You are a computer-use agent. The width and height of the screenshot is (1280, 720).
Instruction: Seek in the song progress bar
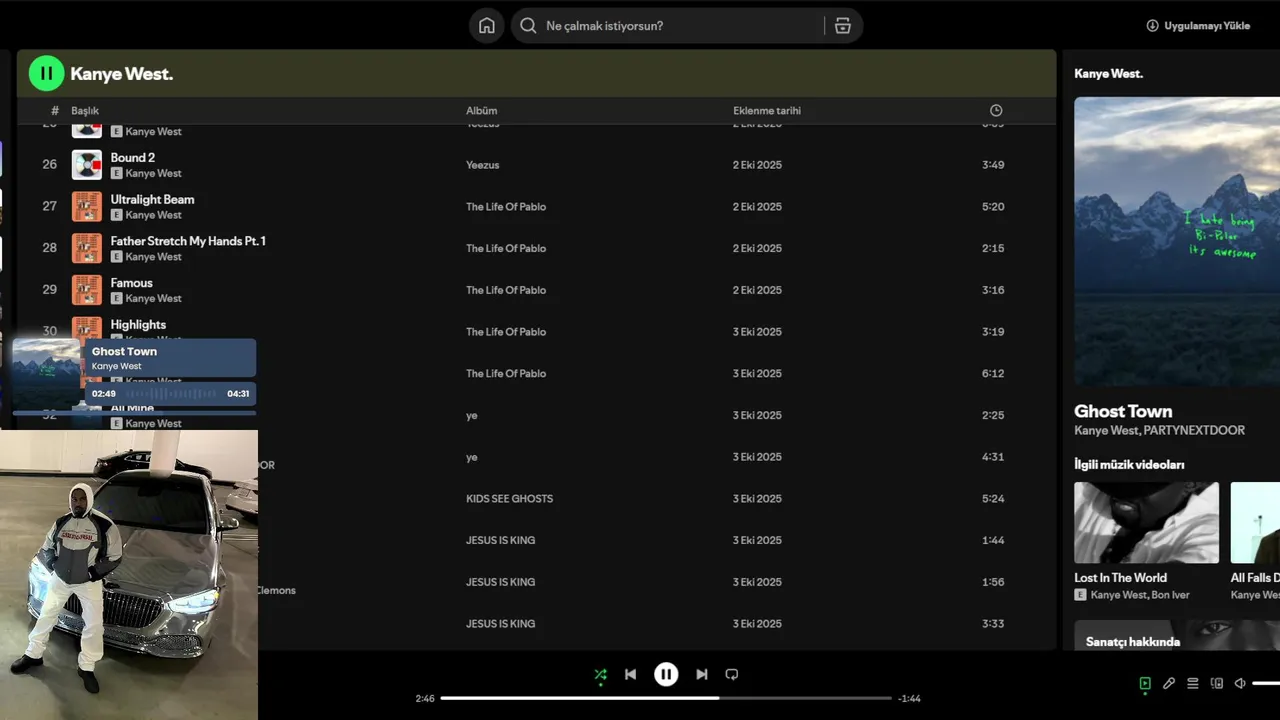(x=666, y=698)
